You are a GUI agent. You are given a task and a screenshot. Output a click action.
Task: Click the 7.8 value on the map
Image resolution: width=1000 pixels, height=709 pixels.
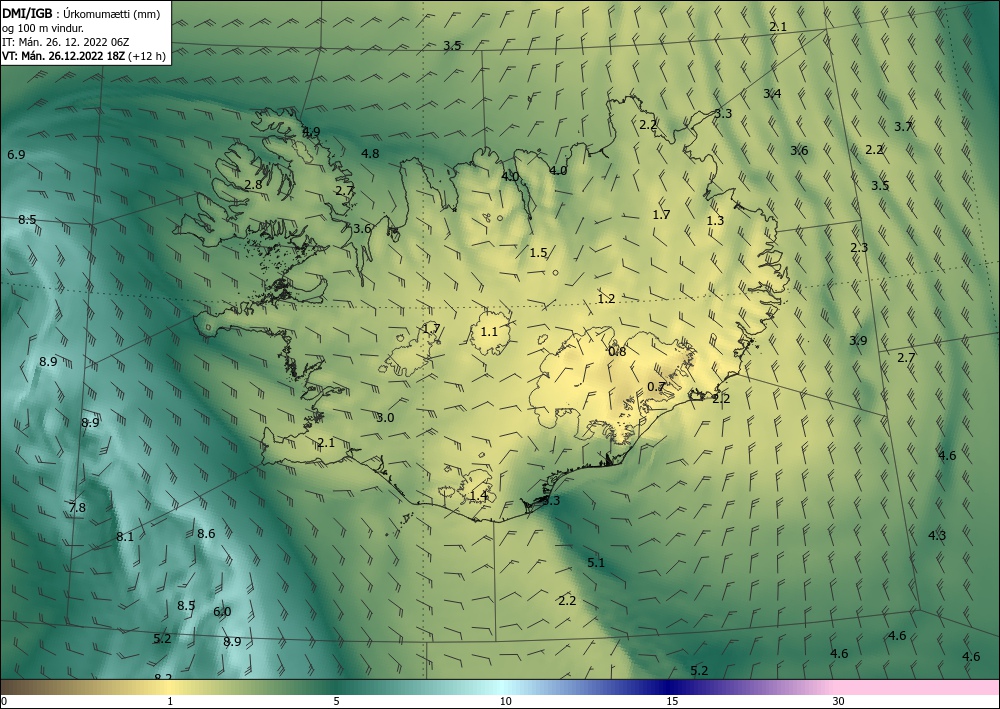pyautogui.click(x=77, y=508)
